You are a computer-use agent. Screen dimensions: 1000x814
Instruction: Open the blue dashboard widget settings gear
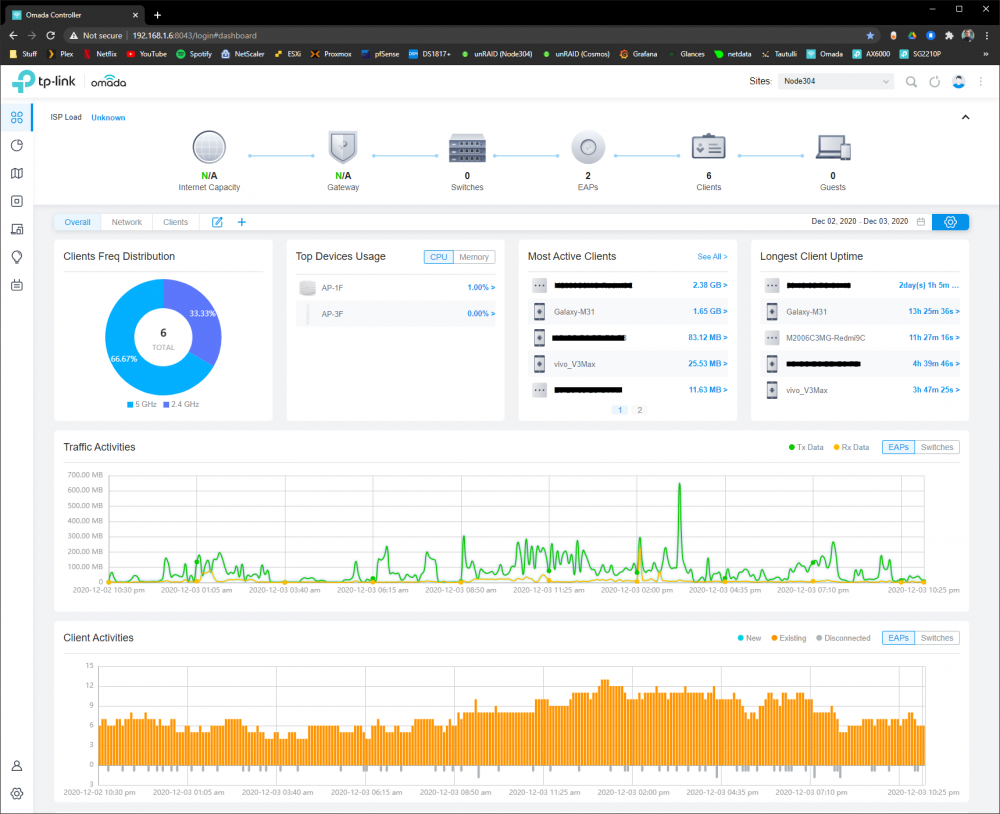950,222
